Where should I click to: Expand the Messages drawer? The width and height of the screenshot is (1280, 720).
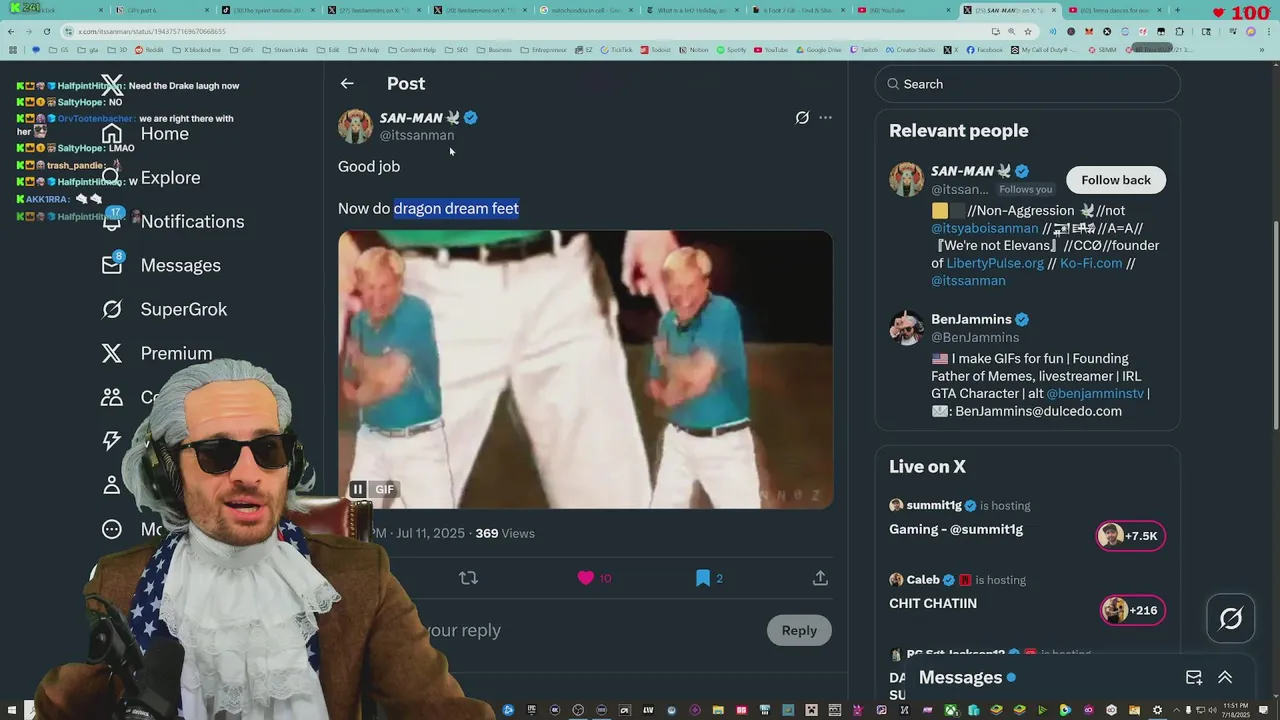[x=1225, y=678]
